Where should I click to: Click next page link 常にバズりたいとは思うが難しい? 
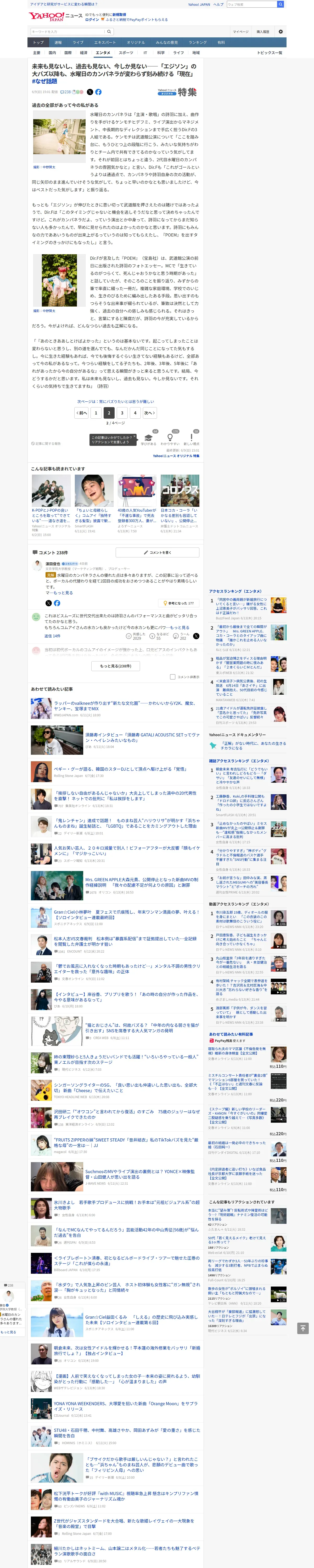[x=116, y=402]
